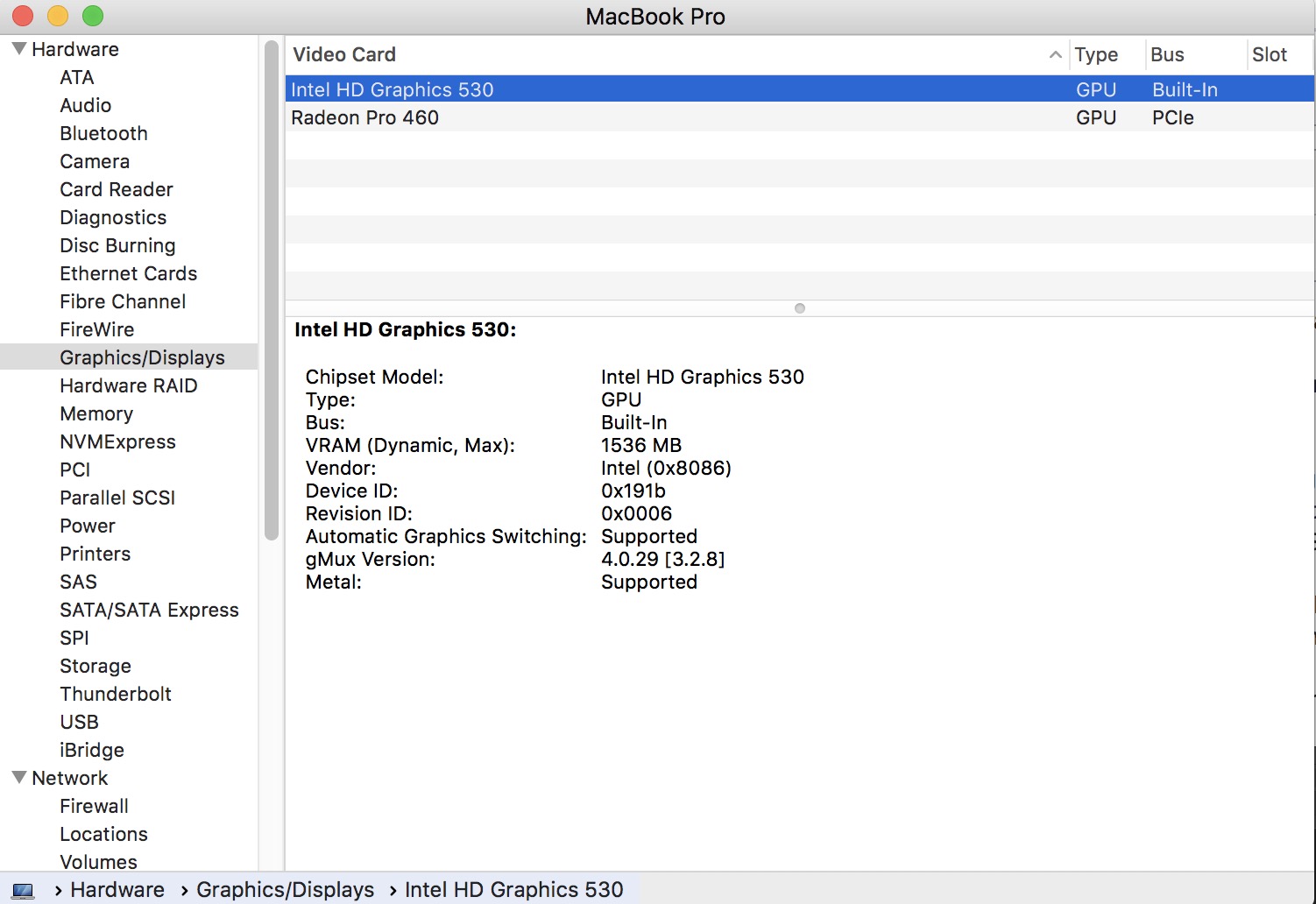Open Diagnostics in the sidebar
Screen dimensions: 1316x904
(x=113, y=217)
